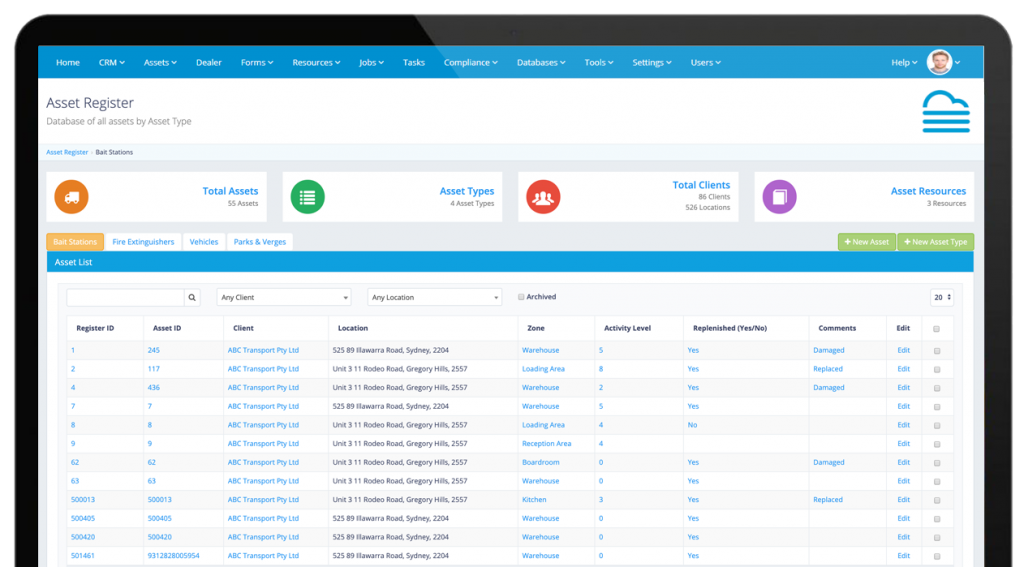1024x567 pixels.
Task: Open the Compliance menu in navbar
Action: [471, 62]
